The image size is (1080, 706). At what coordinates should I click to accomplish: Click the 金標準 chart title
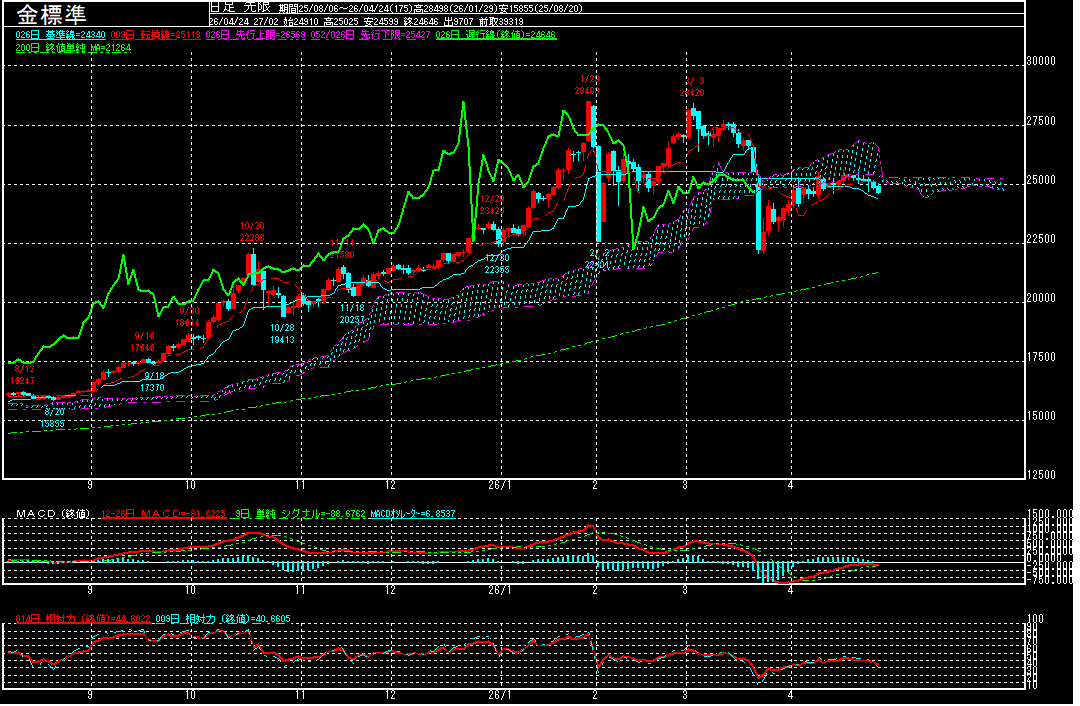point(52,15)
